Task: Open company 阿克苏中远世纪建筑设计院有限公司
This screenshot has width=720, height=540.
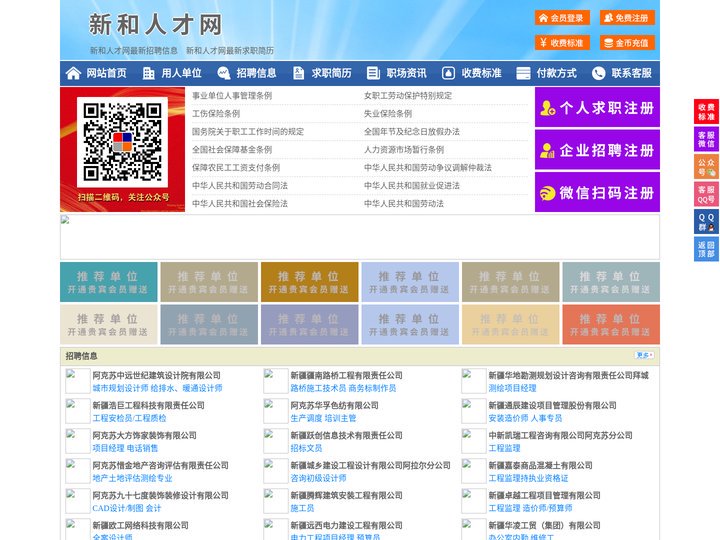Action: click(x=156, y=375)
